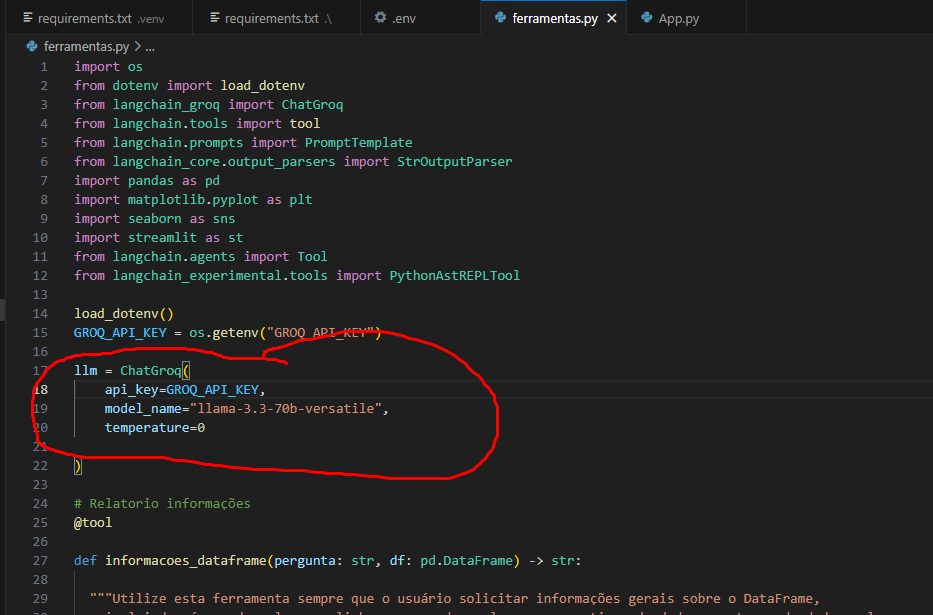Click the "# Relatorio informações" comment

click(x=162, y=504)
